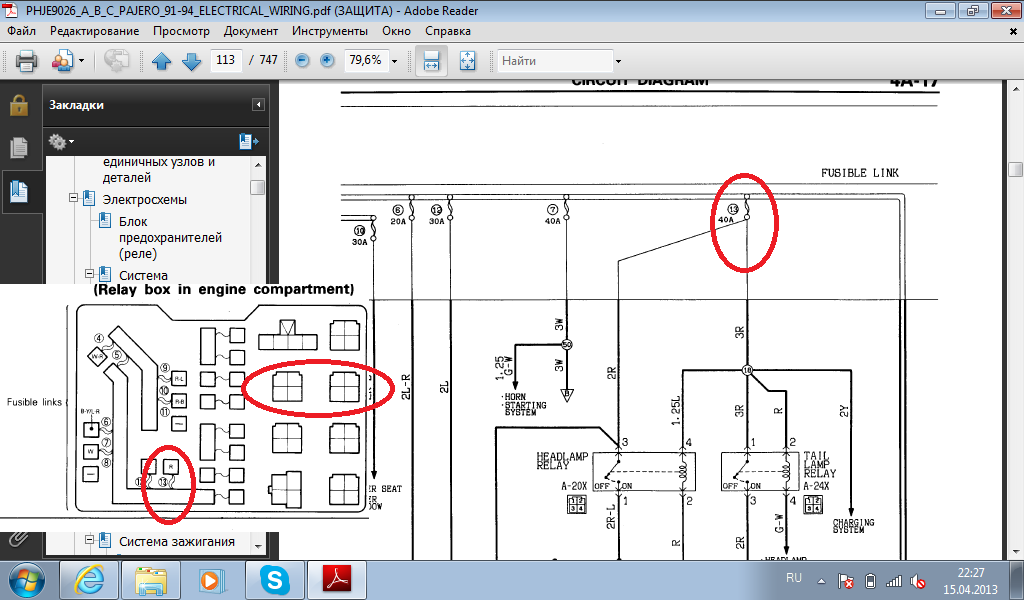This screenshot has width=1024, height=600.
Task: Click document scrollbar up arrow
Action: point(1016,89)
